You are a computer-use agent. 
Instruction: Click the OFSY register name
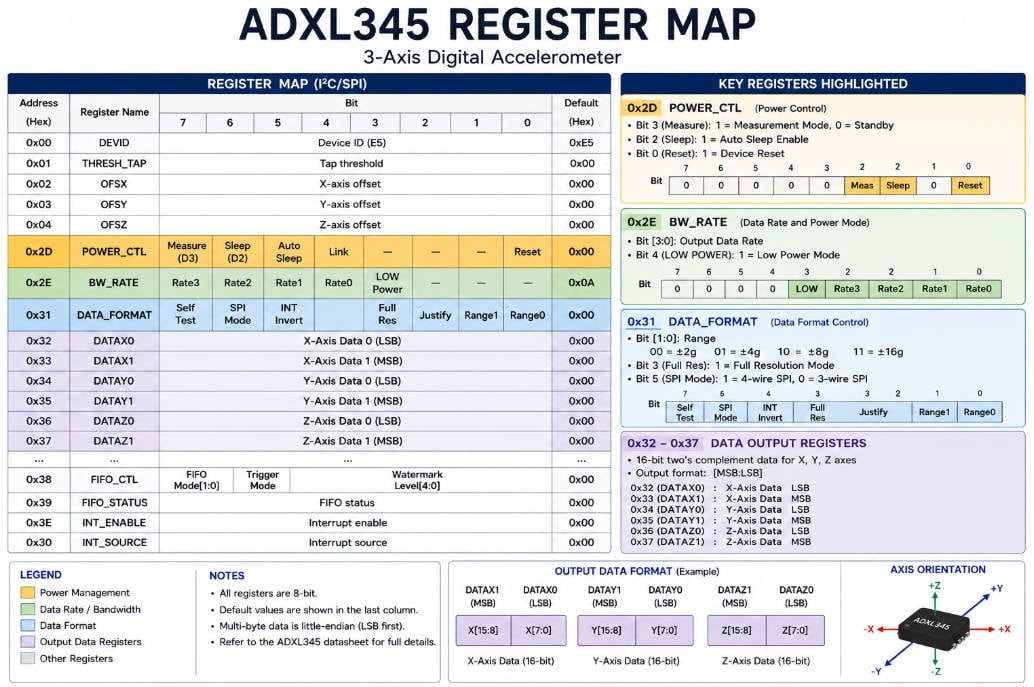pos(114,204)
